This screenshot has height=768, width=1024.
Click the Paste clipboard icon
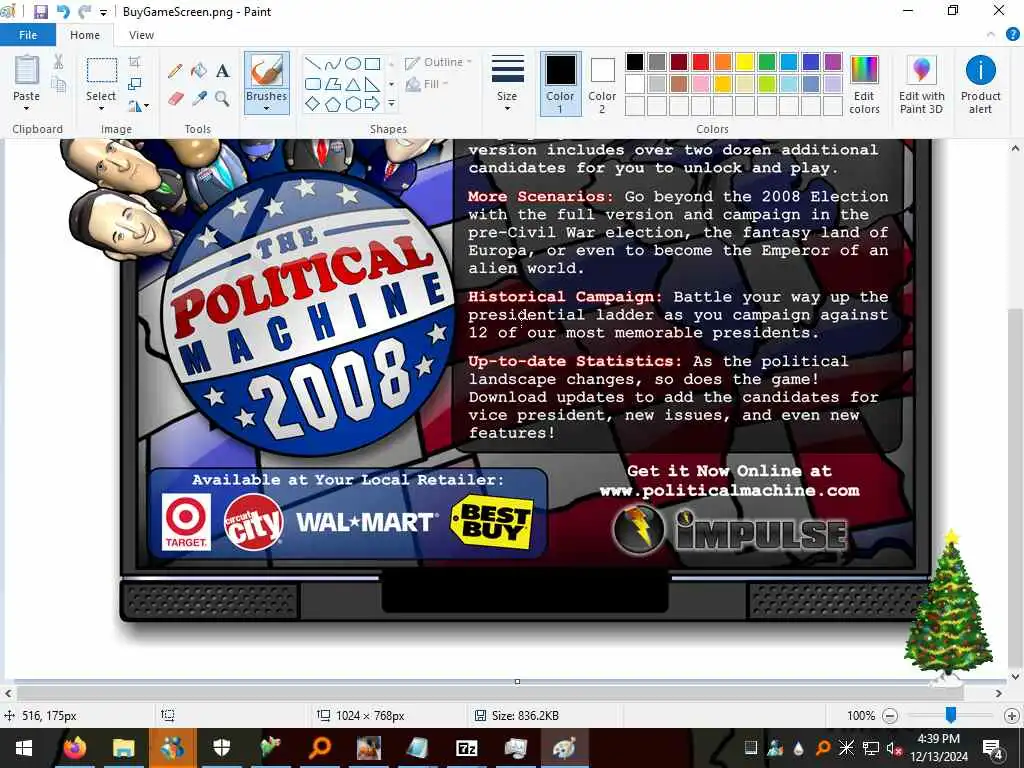pyautogui.click(x=27, y=71)
